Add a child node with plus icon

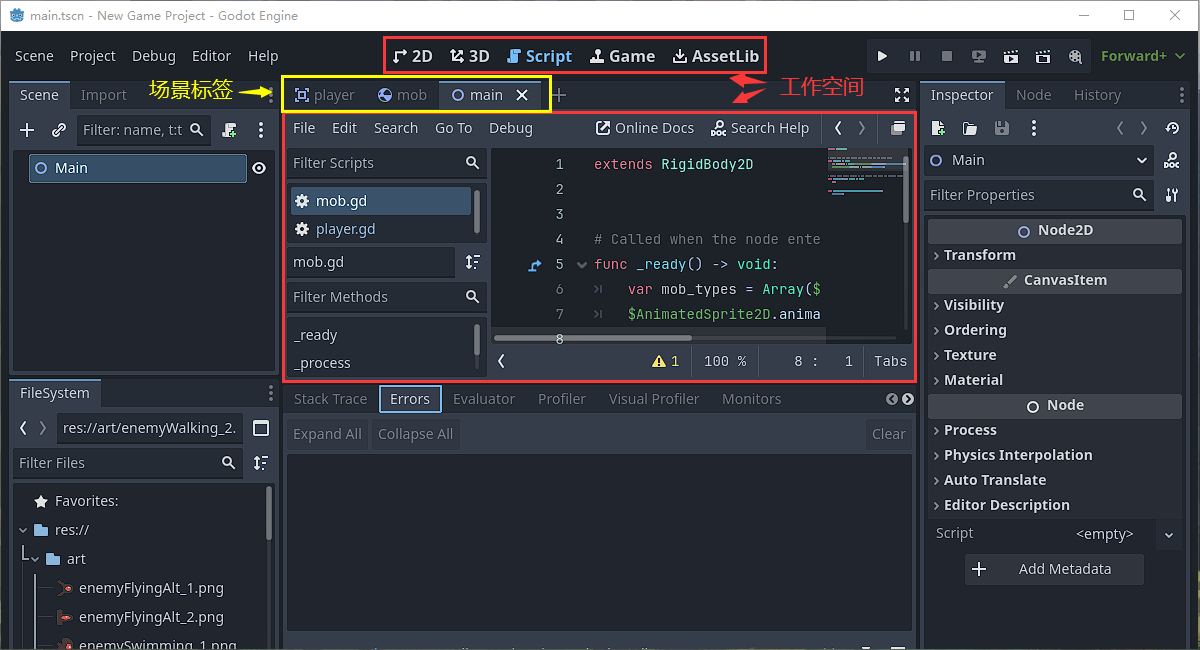(x=27, y=130)
